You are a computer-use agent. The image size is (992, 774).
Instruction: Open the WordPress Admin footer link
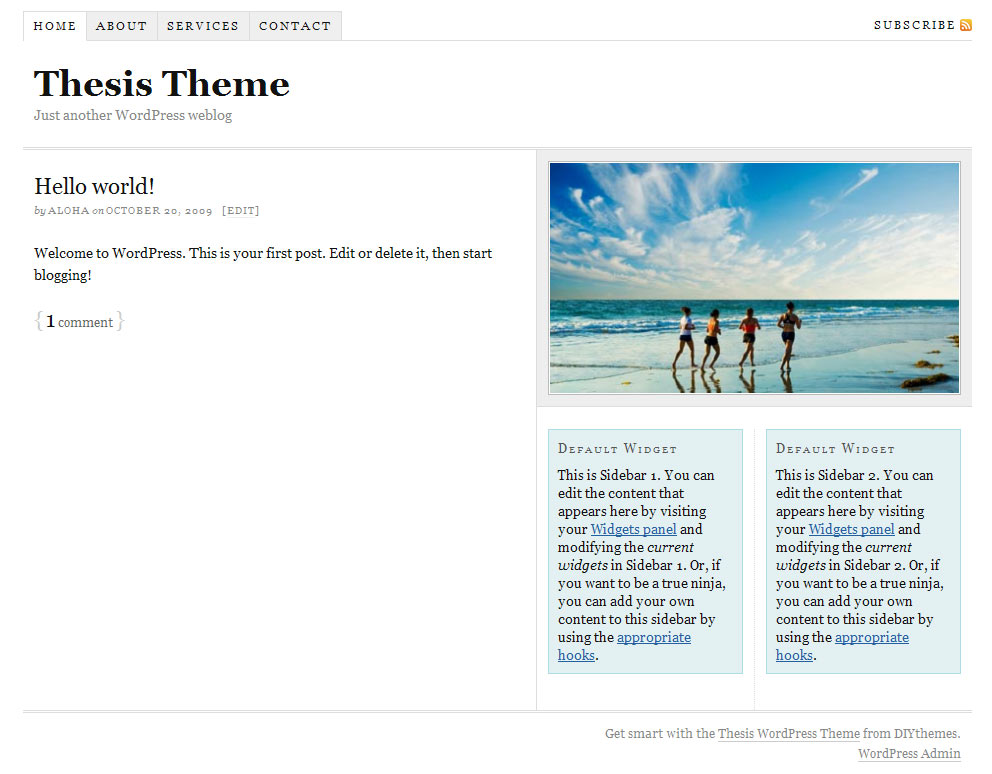[909, 753]
